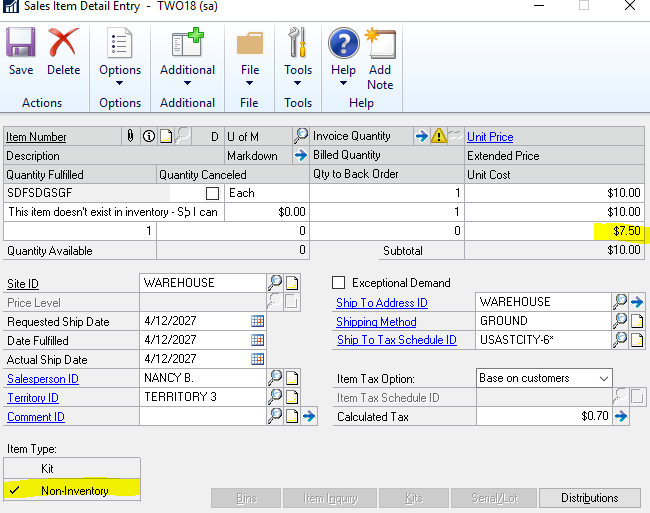Open the U of M lookup magnifier
Image resolution: width=650 pixels, height=513 pixels.
point(301,135)
